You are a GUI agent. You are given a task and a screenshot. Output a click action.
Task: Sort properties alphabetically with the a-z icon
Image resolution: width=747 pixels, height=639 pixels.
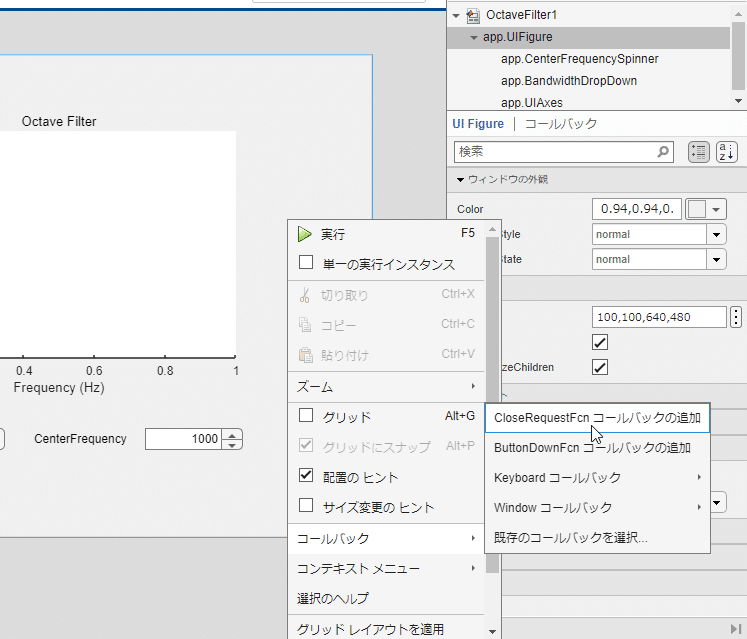(727, 152)
